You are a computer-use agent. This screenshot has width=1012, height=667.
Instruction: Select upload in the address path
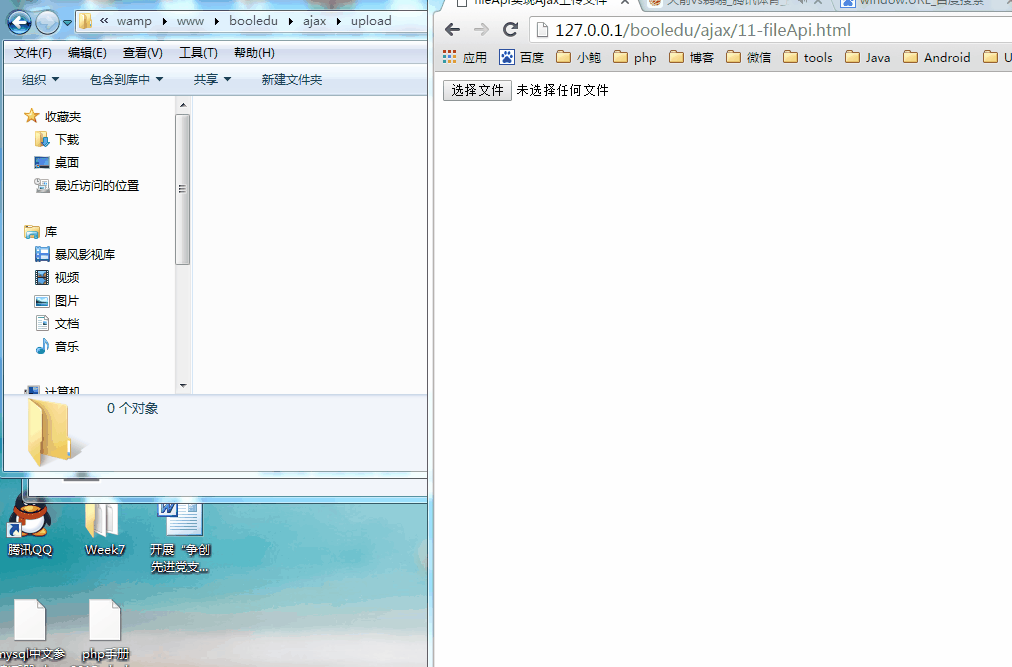371,21
